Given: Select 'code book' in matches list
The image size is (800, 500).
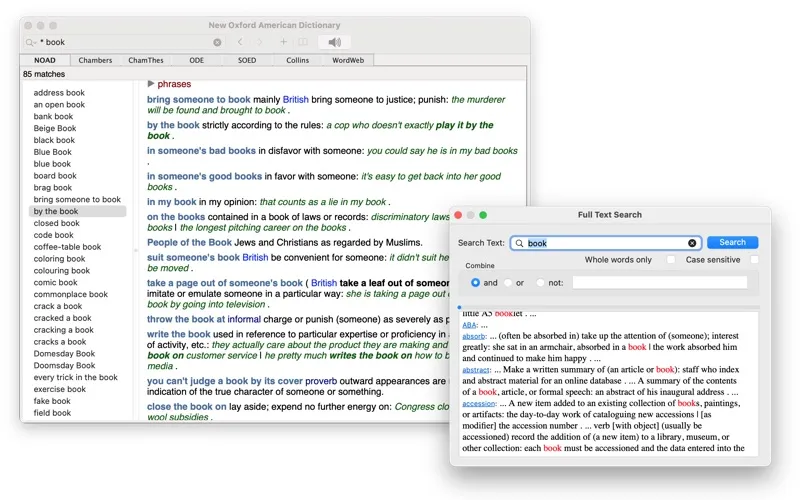Looking at the screenshot, I should click(x=53, y=235).
